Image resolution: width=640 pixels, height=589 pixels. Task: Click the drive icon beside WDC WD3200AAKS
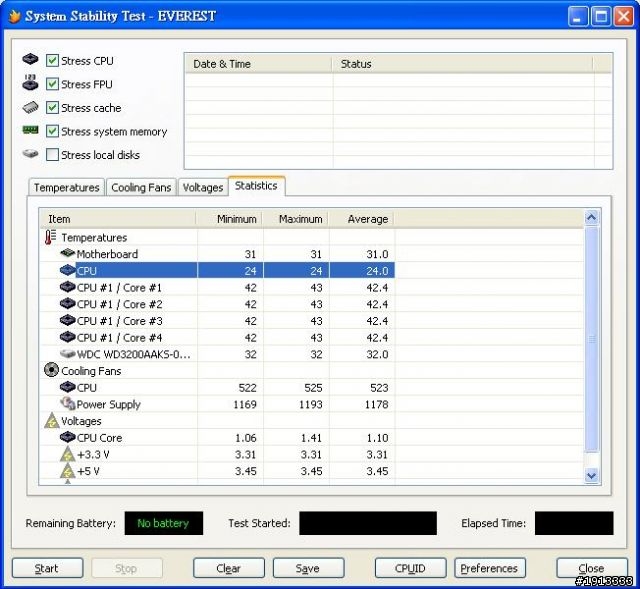point(67,353)
